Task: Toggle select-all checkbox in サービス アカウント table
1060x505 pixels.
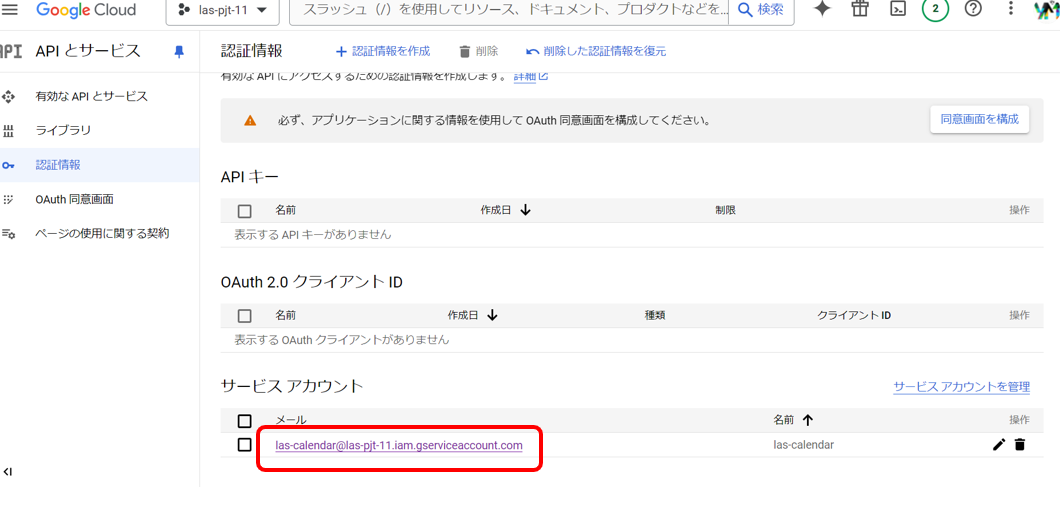Action: 245,421
